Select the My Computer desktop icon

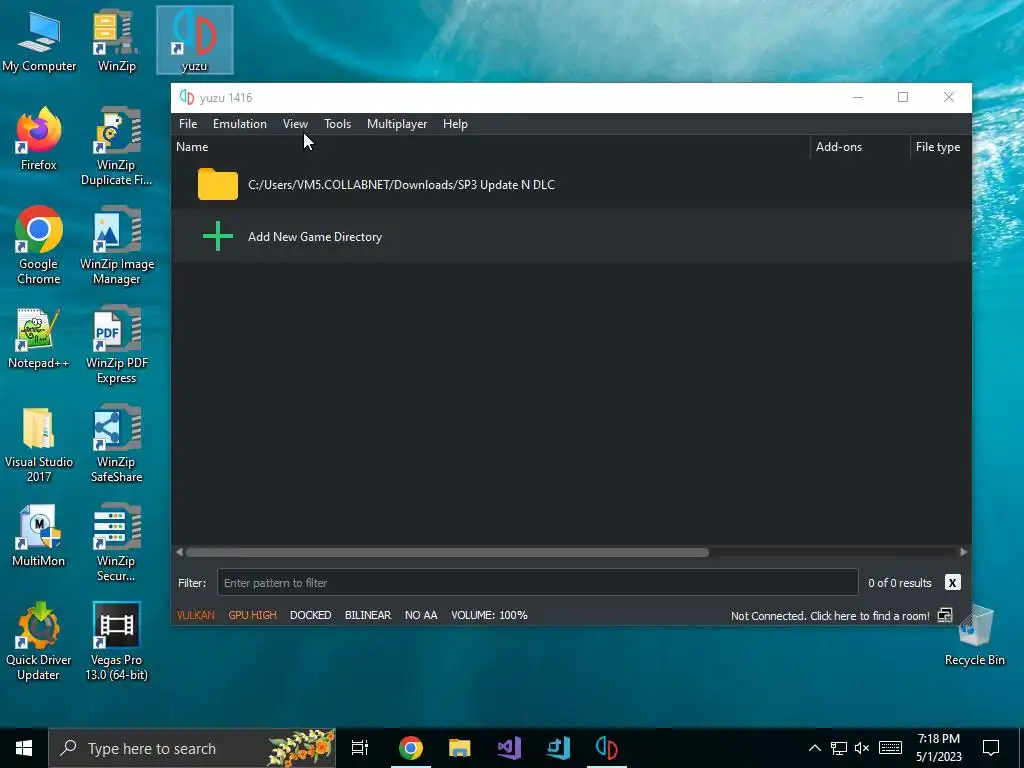pos(39,40)
